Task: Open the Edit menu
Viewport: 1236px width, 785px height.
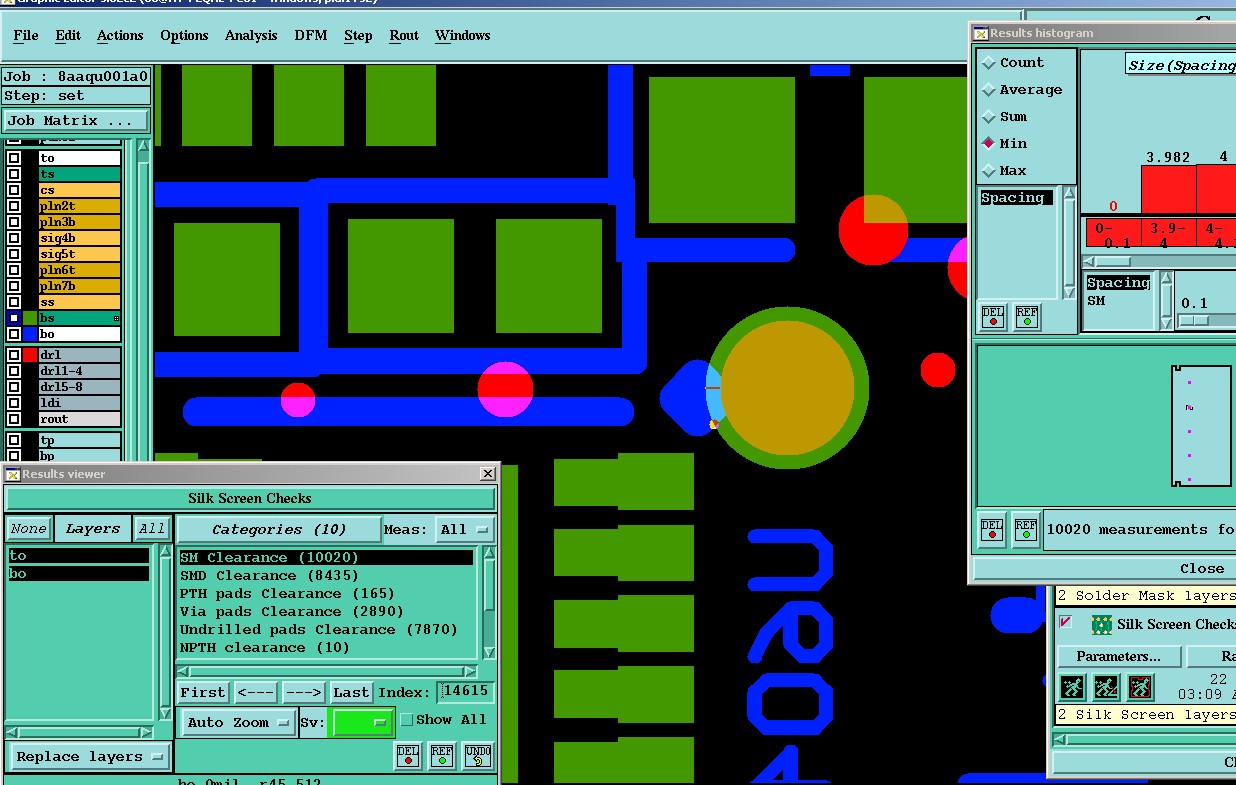Action: [x=68, y=35]
